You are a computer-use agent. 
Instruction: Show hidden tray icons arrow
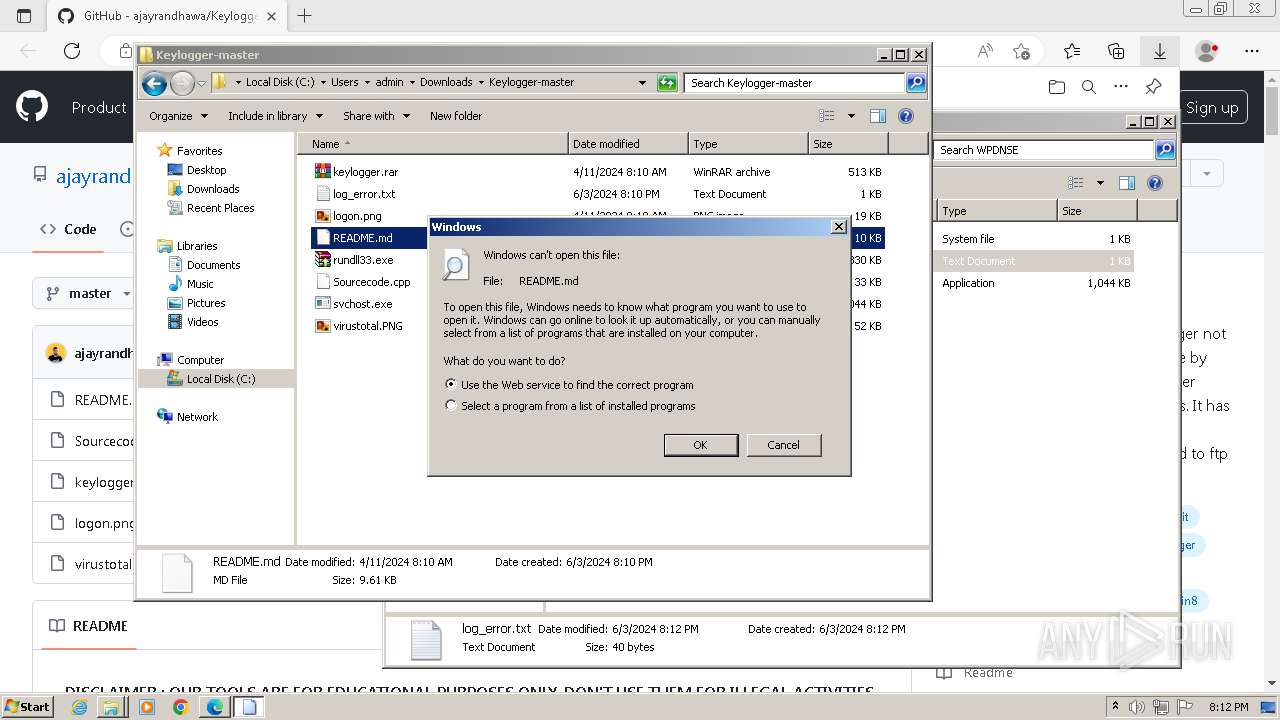click(x=1116, y=707)
